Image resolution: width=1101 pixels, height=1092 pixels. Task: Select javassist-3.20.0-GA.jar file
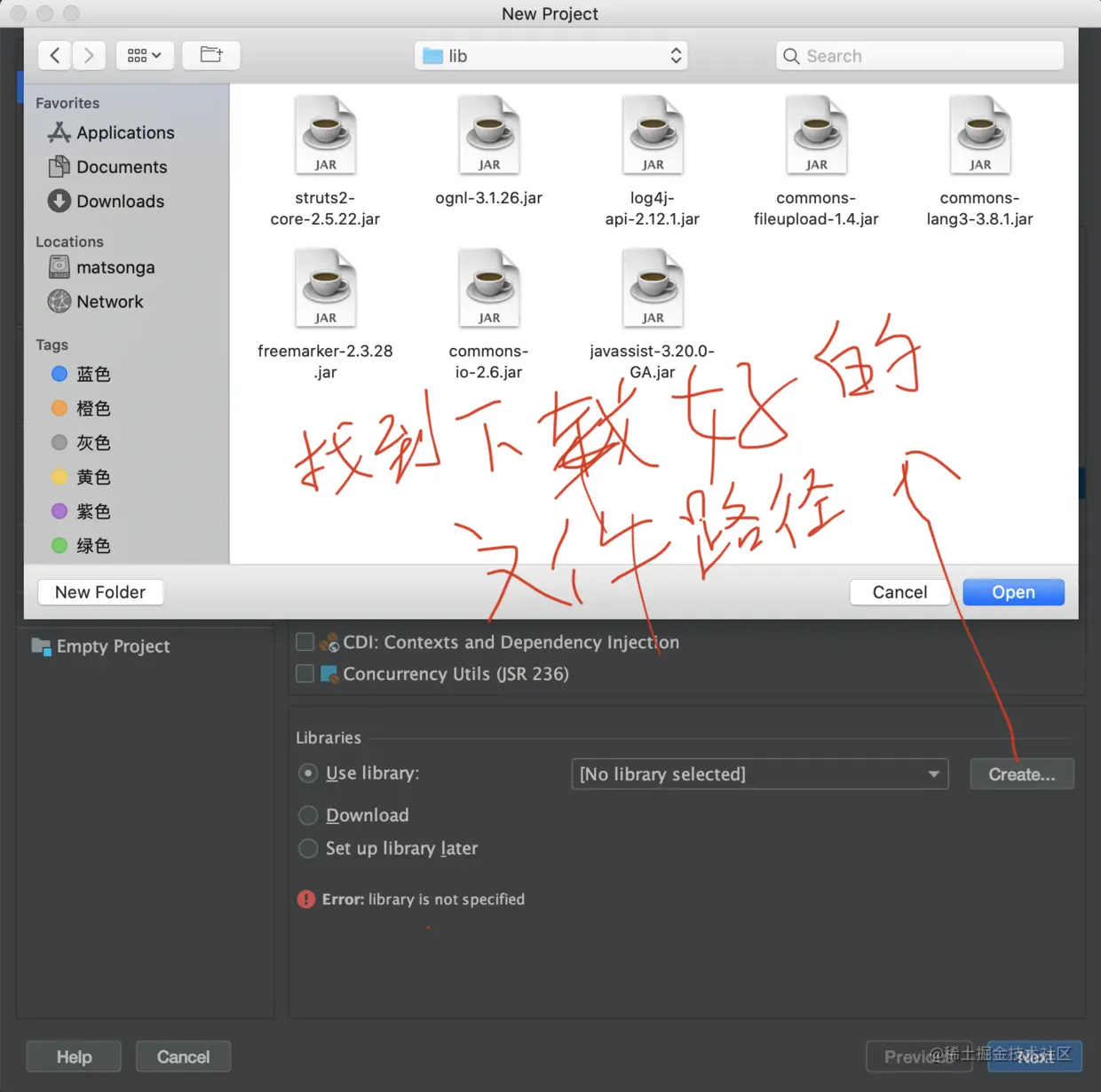coord(653,314)
